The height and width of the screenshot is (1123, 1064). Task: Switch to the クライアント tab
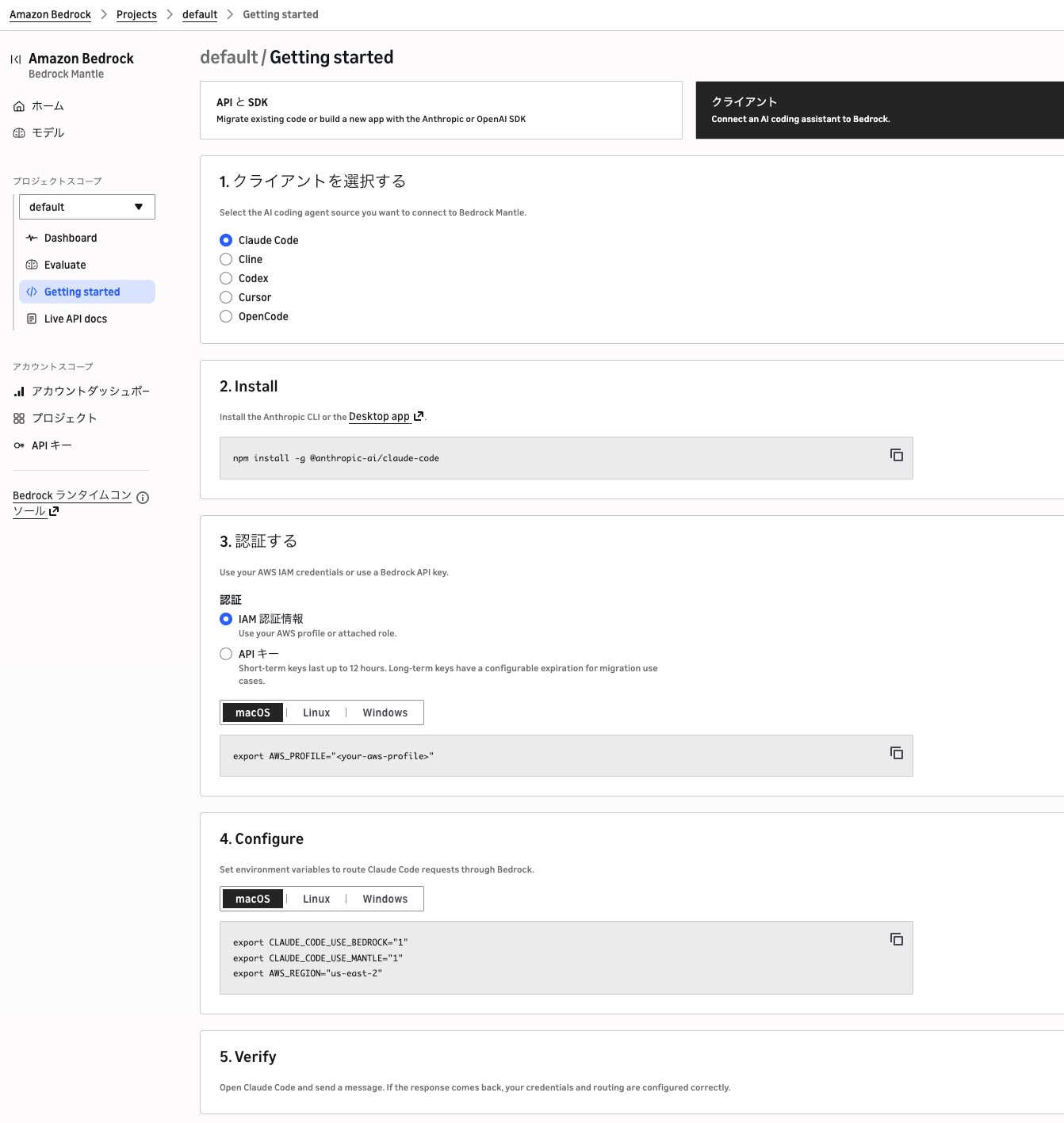pyautogui.click(x=880, y=110)
